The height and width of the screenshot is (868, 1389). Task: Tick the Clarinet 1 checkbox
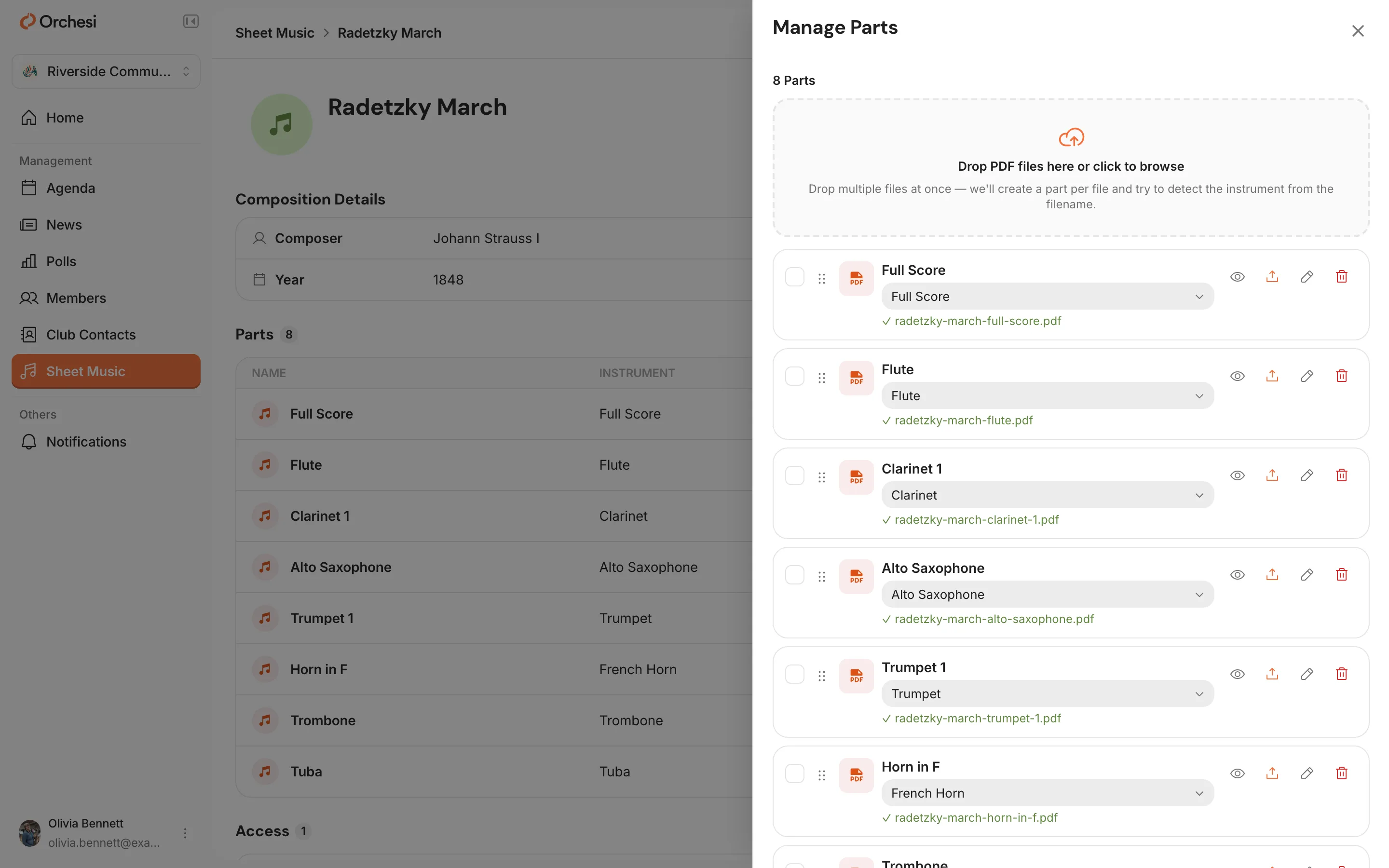tap(795, 475)
